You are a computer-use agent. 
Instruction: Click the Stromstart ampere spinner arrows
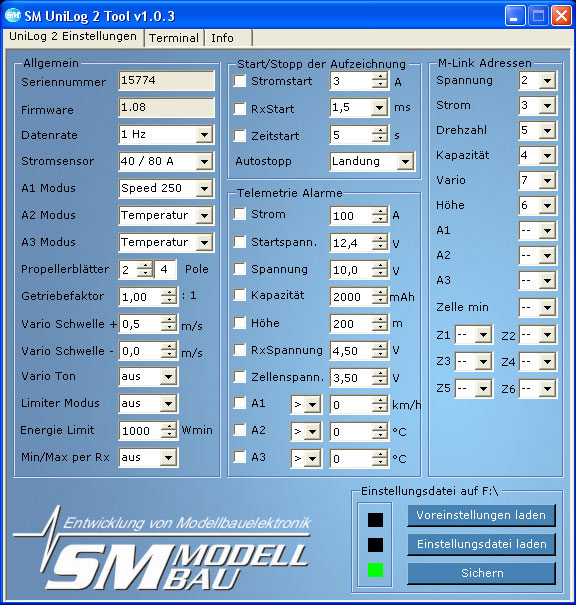pos(380,81)
